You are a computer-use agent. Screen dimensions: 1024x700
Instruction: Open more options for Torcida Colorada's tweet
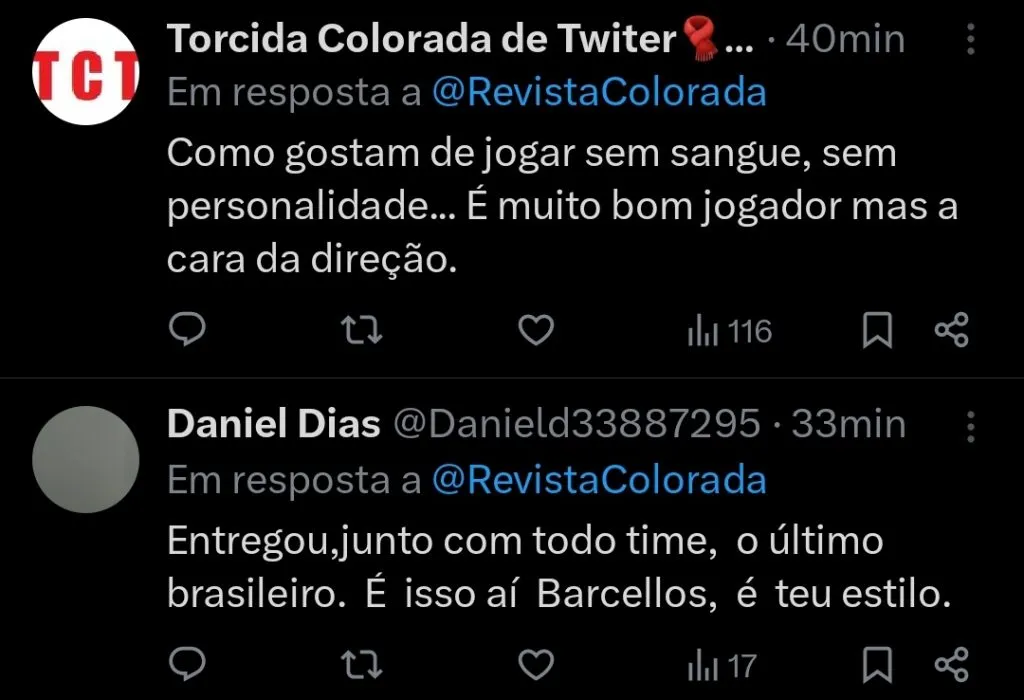pyautogui.click(x=971, y=38)
